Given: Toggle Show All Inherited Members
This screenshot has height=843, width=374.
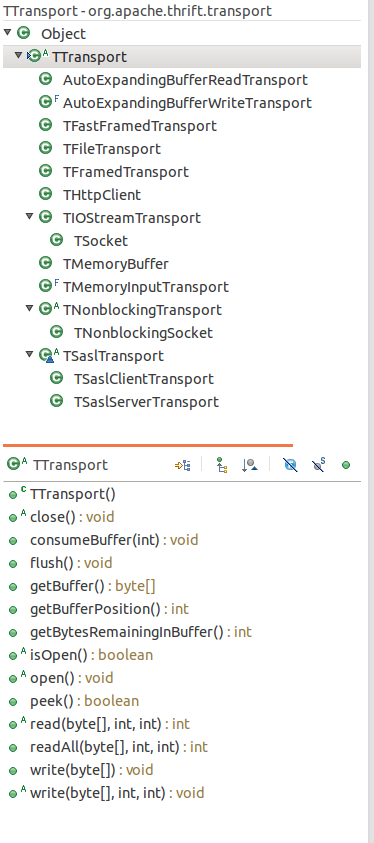Looking at the screenshot, I should 221,465.
